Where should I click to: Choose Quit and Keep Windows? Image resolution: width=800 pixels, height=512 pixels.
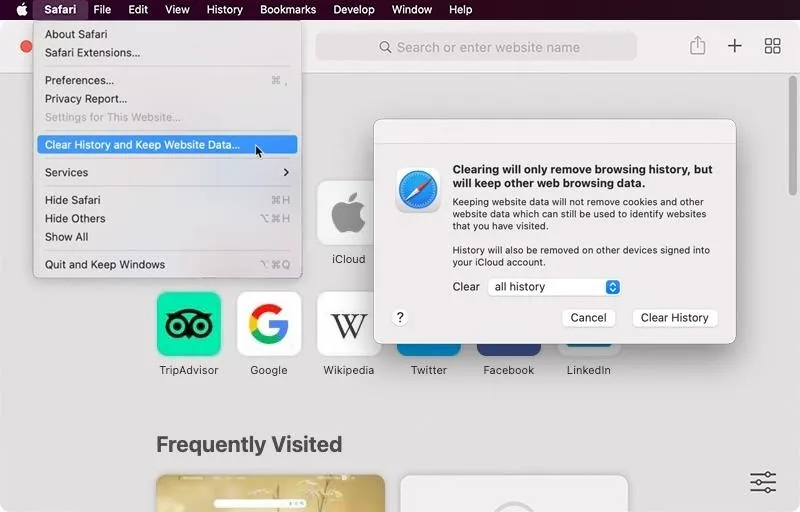click(167, 264)
